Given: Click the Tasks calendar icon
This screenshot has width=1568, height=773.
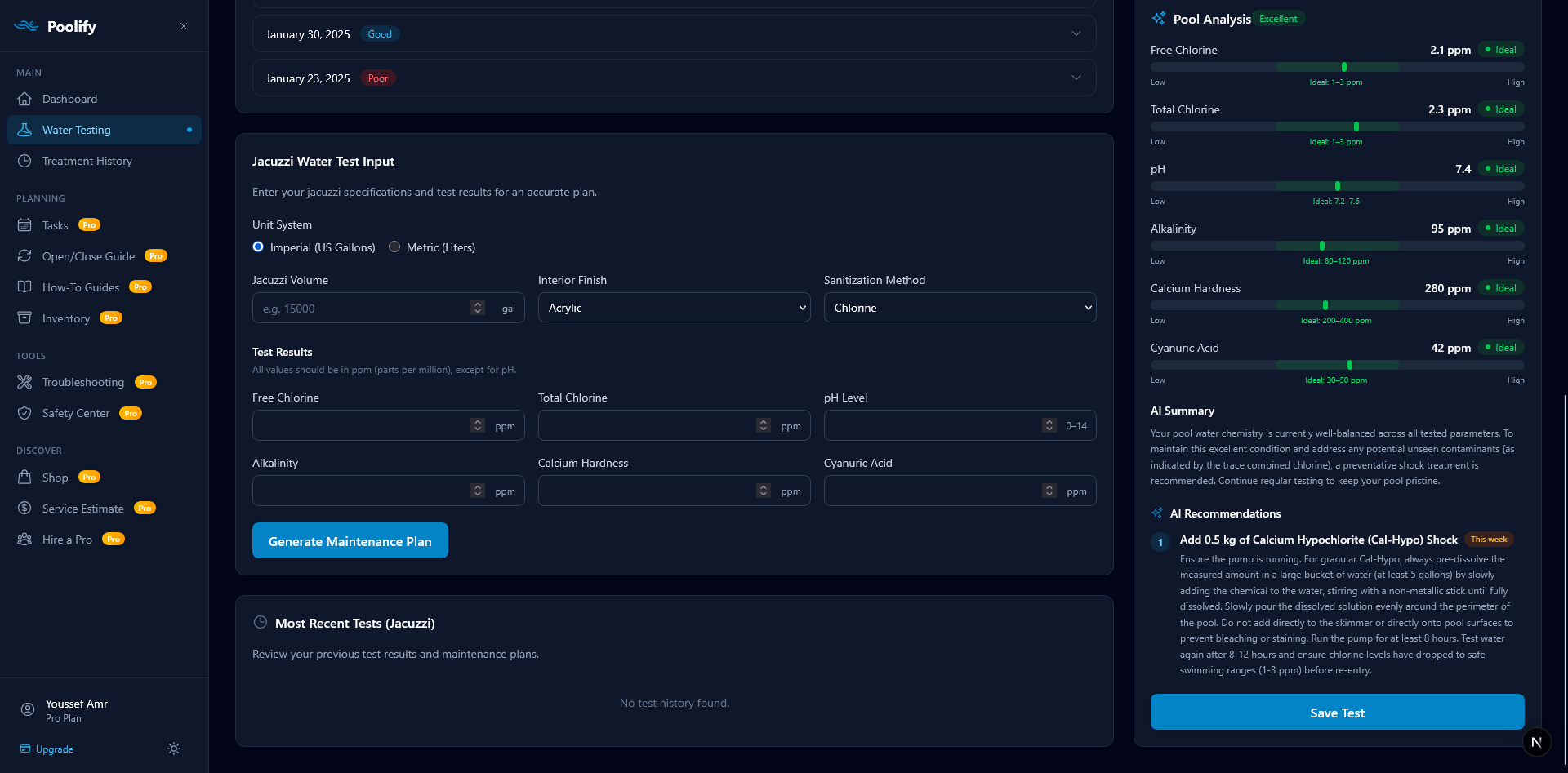Looking at the screenshot, I should tap(24, 225).
